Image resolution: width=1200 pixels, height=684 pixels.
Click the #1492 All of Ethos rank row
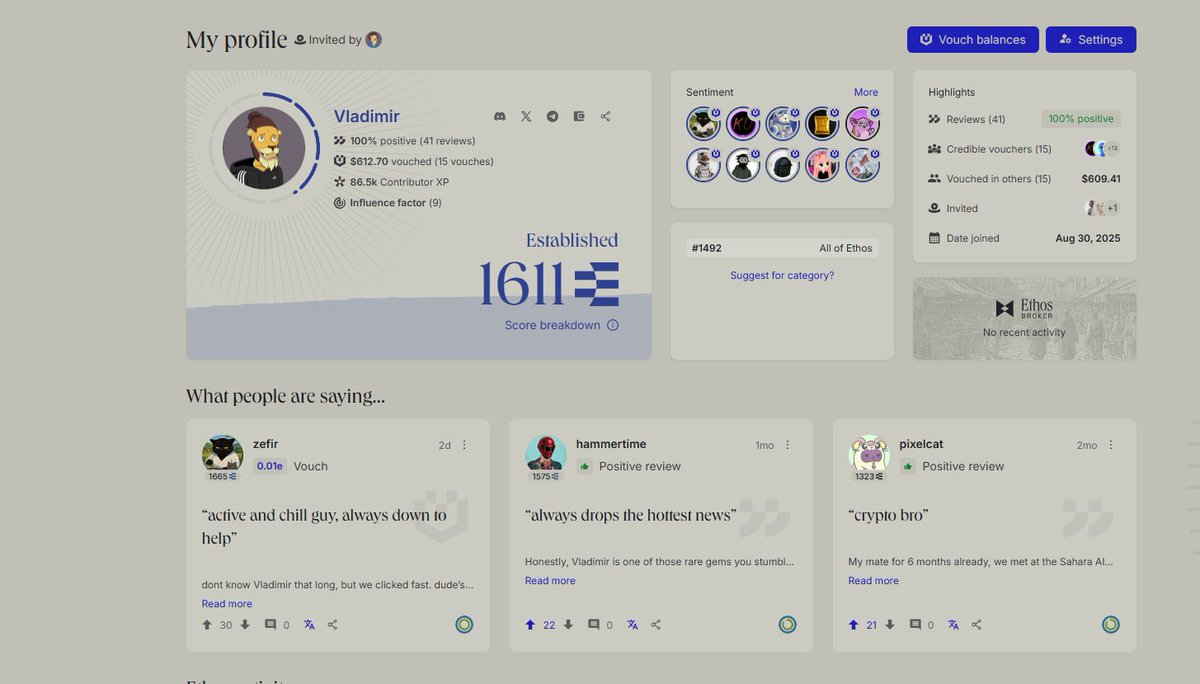[x=782, y=248]
